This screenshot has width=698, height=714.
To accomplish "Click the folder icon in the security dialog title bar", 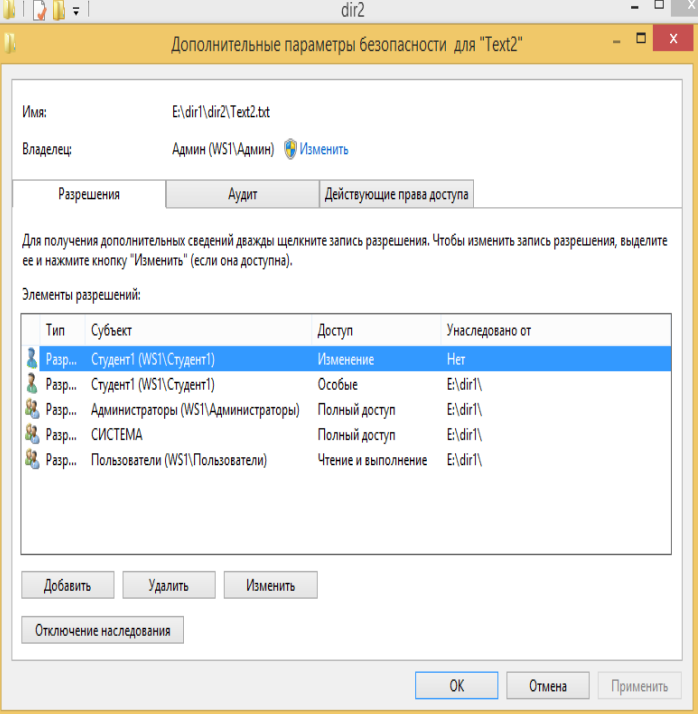I will pyautogui.click(x=10, y=44).
